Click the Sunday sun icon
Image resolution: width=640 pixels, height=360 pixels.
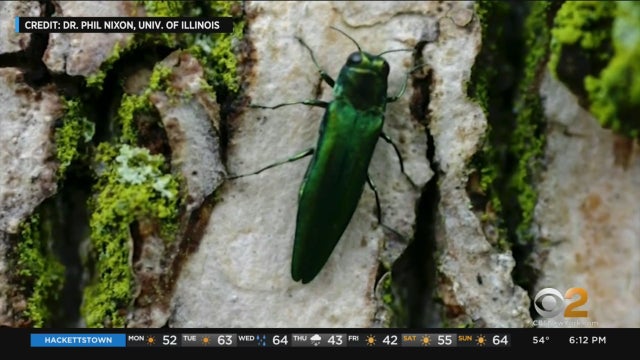[x=481, y=340]
